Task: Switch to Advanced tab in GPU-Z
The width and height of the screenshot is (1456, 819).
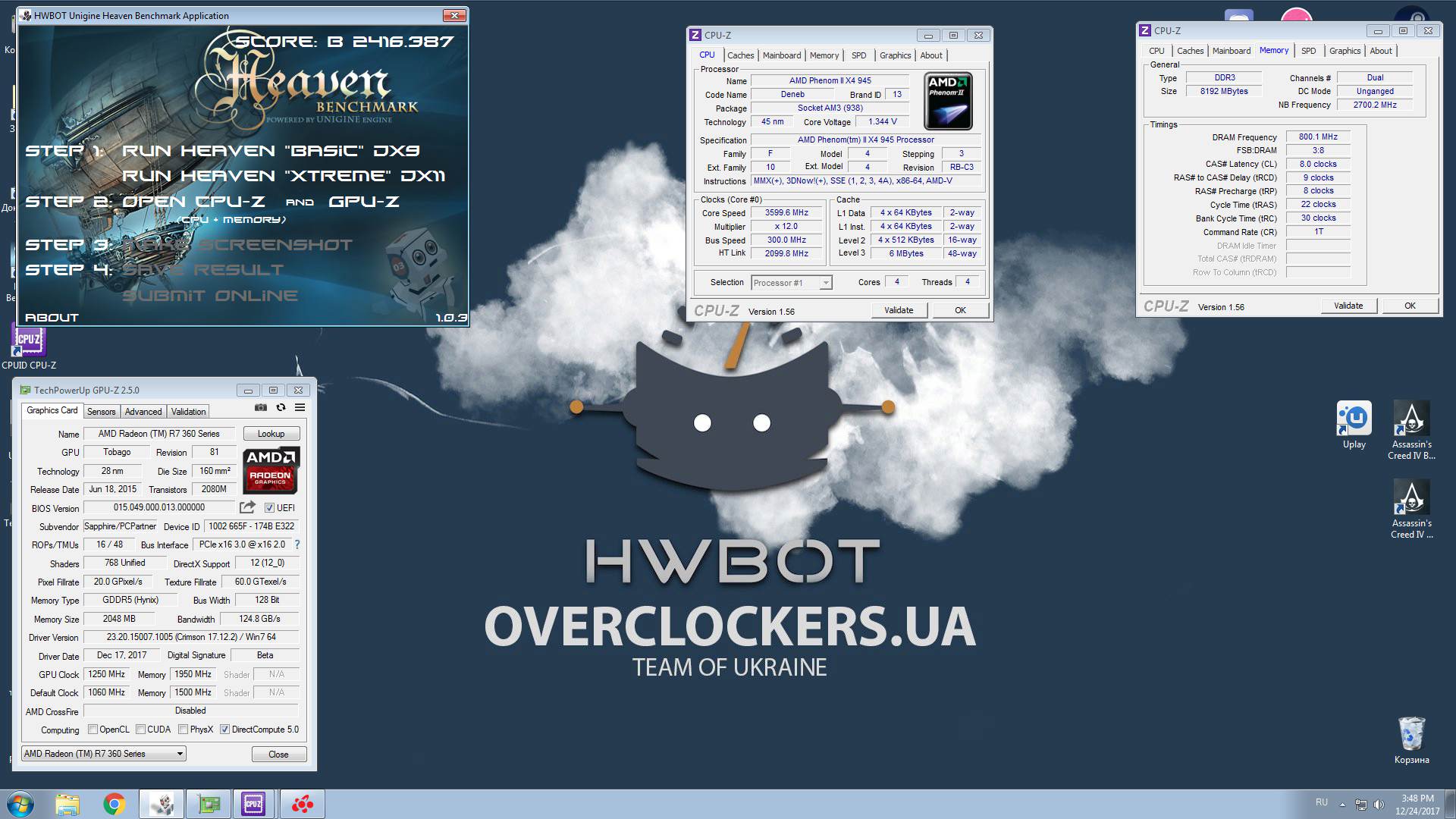Action: [x=143, y=412]
